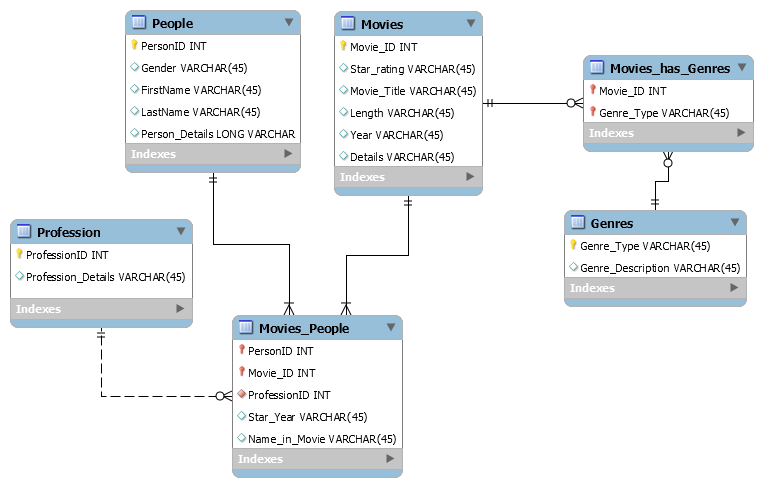Image resolution: width=763 pixels, height=487 pixels.
Task: Click the diamond icon beside Gender column
Action: pyautogui.click(x=135, y=67)
